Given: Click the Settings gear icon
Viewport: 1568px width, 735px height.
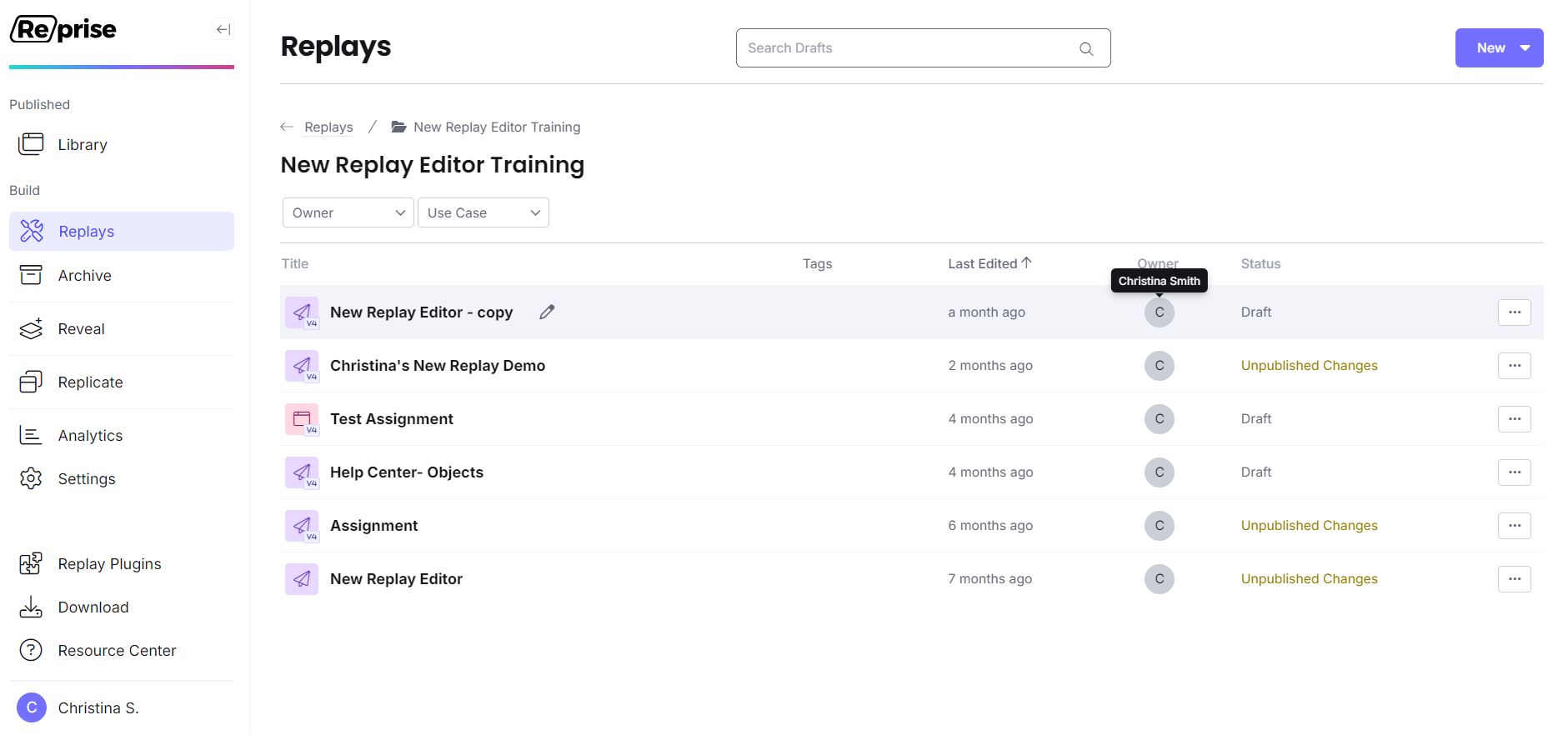Looking at the screenshot, I should tap(31, 478).
